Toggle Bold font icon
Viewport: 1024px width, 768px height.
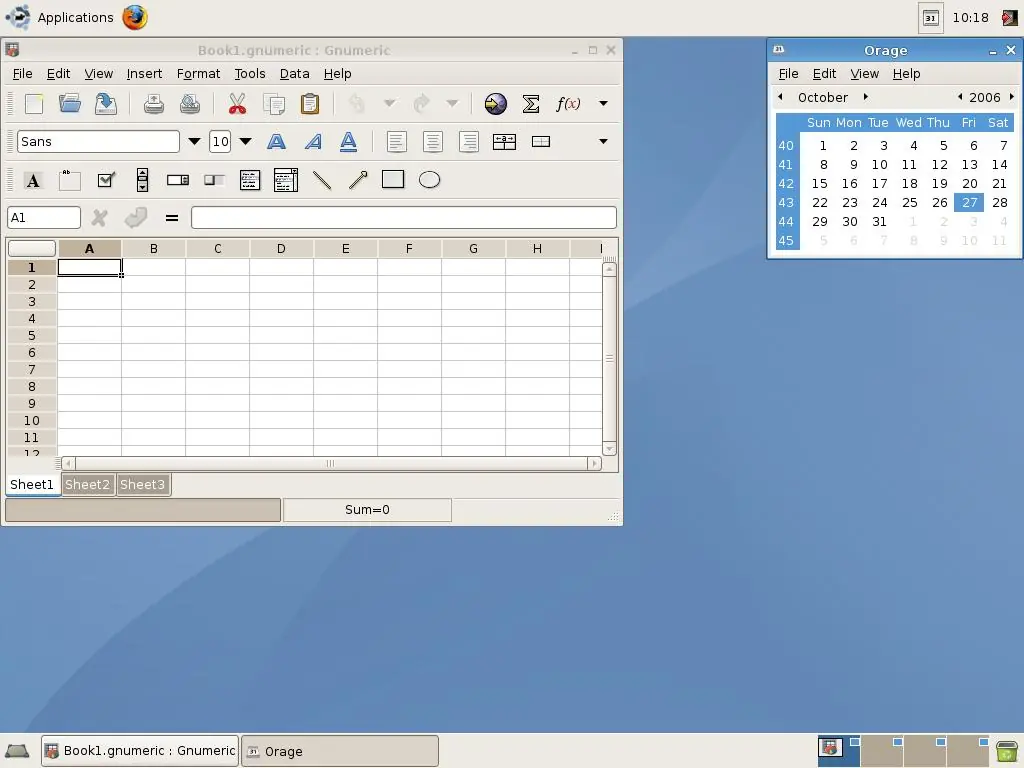277,142
